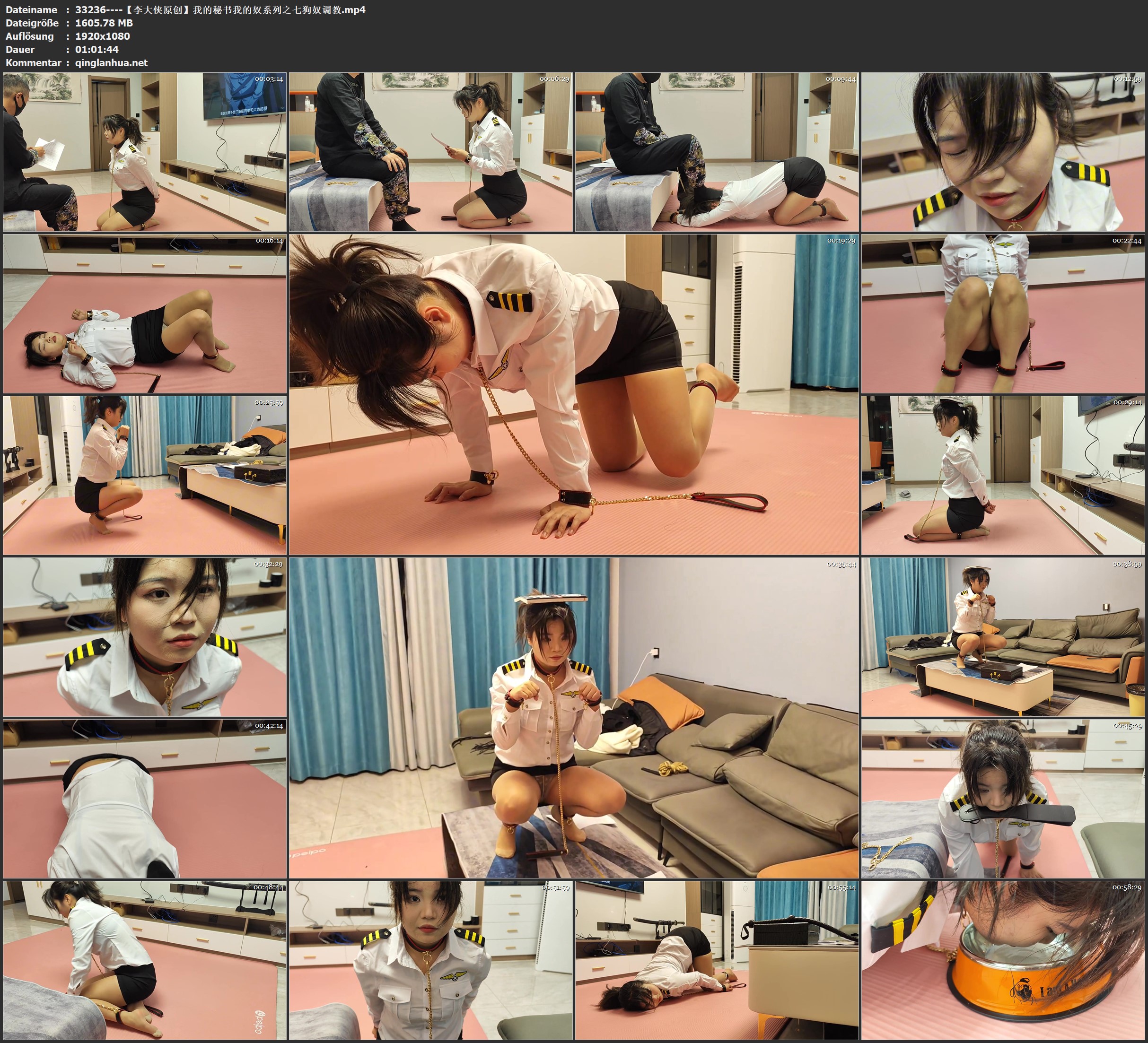Open the frame timestamped 00:25:59
The width and height of the screenshot is (1148, 1043).
click(145, 475)
